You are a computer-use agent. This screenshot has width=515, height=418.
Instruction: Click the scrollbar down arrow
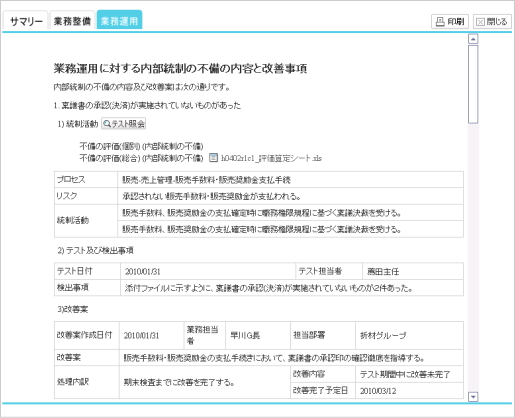[473, 397]
